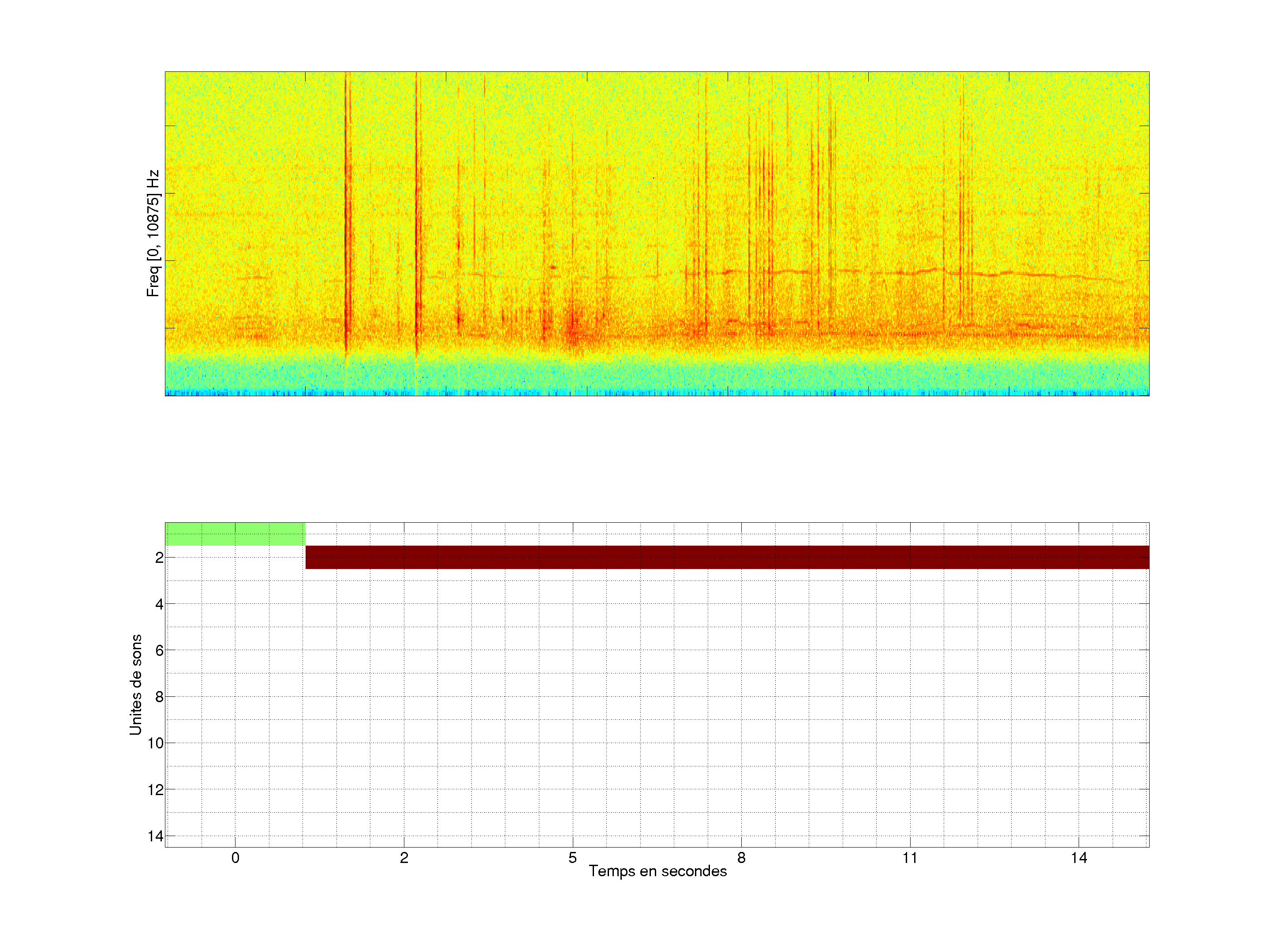1270x952 pixels.
Task: Click the sound units tick label 8
Action: coord(159,697)
